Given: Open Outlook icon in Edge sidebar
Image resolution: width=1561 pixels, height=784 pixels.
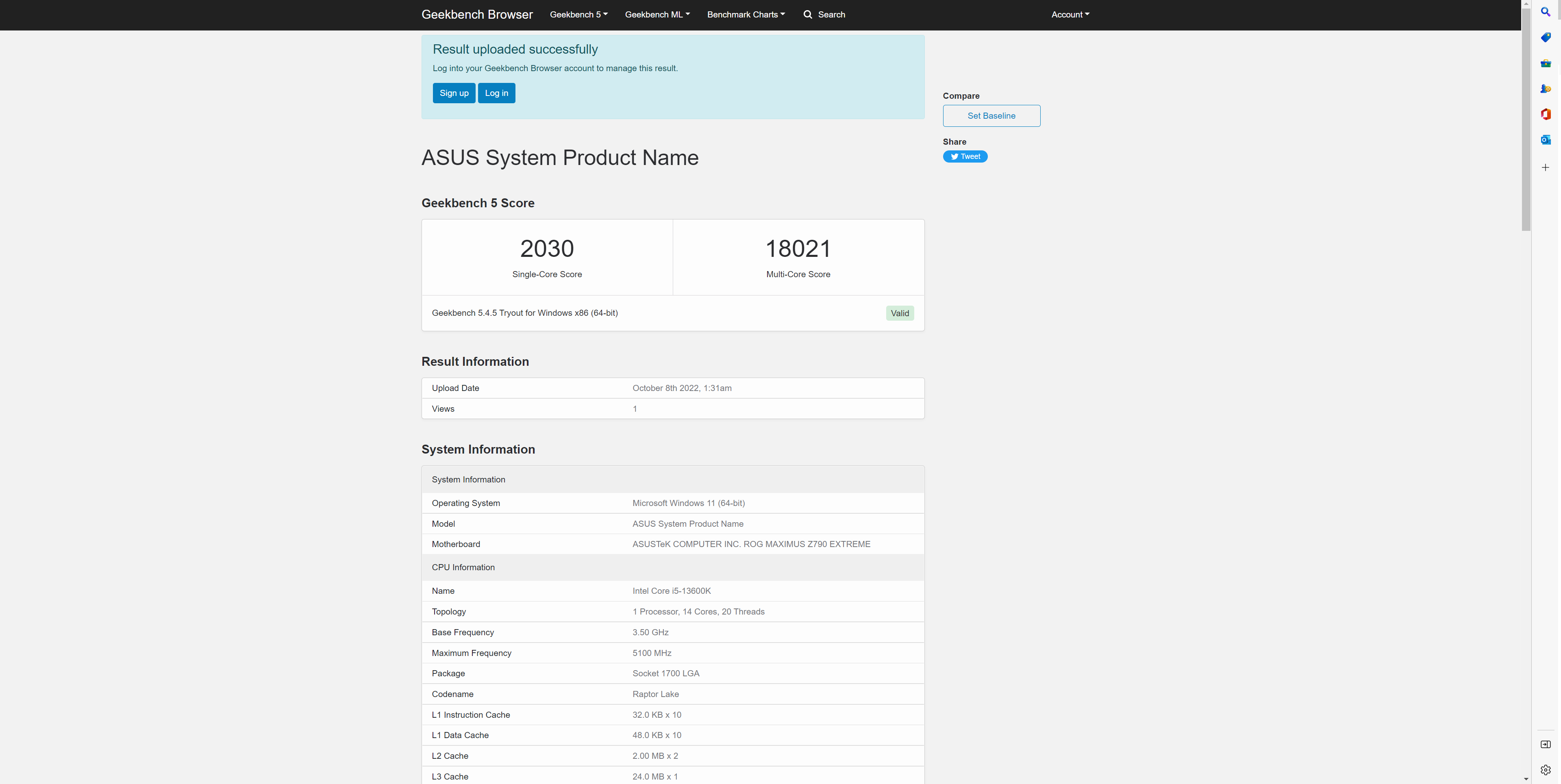Looking at the screenshot, I should [x=1545, y=140].
